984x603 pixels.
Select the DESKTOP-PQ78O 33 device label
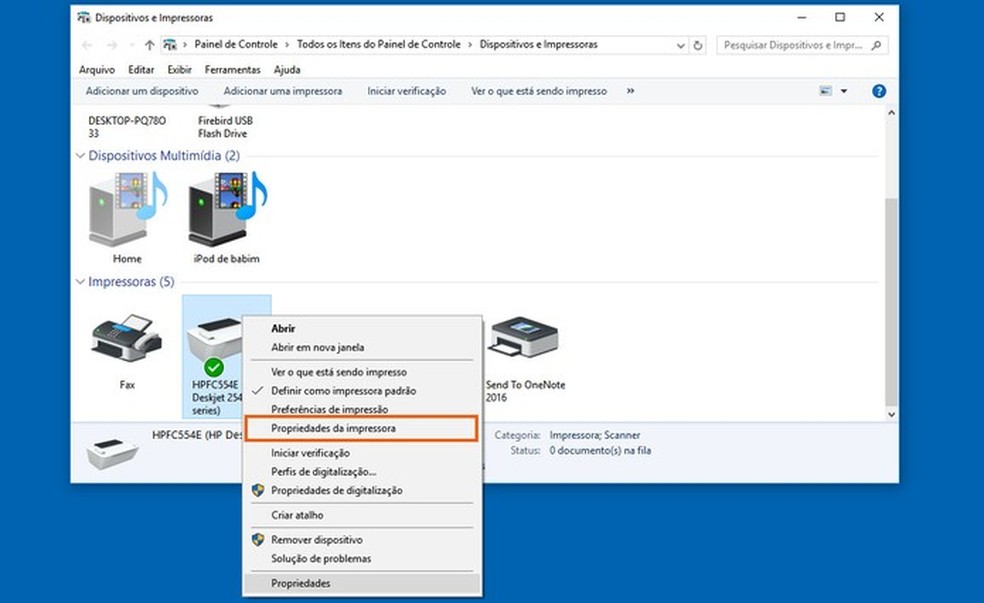pos(127,127)
